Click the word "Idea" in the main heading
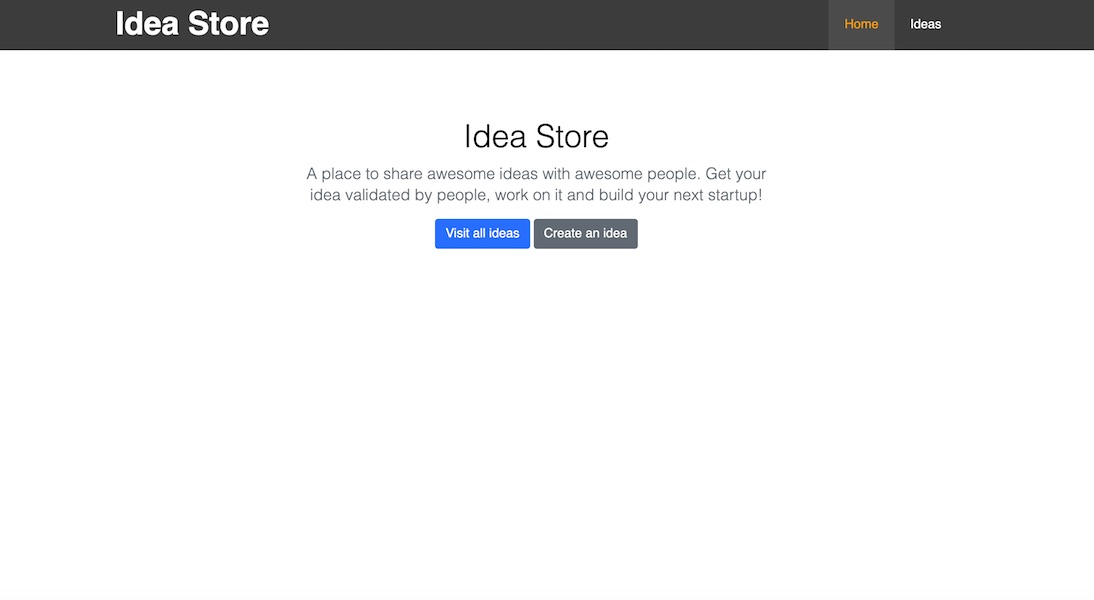 (x=495, y=136)
